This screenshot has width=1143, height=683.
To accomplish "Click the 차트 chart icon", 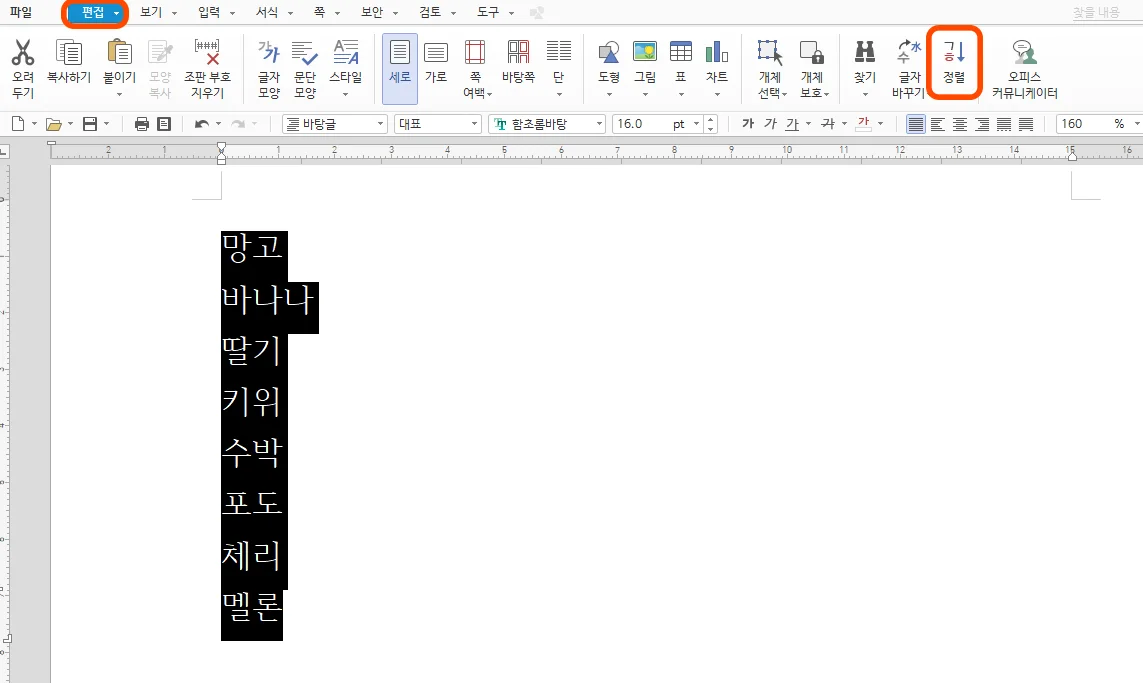I will click(717, 52).
